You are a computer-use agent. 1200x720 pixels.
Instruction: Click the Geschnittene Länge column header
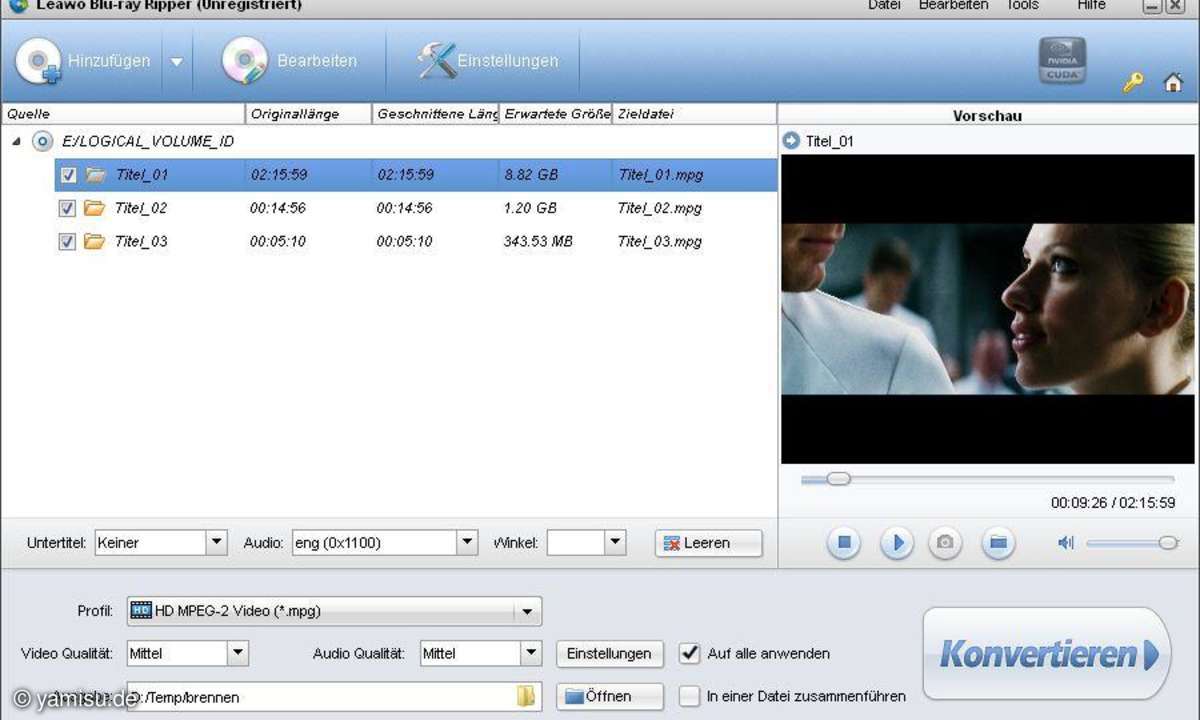436,114
